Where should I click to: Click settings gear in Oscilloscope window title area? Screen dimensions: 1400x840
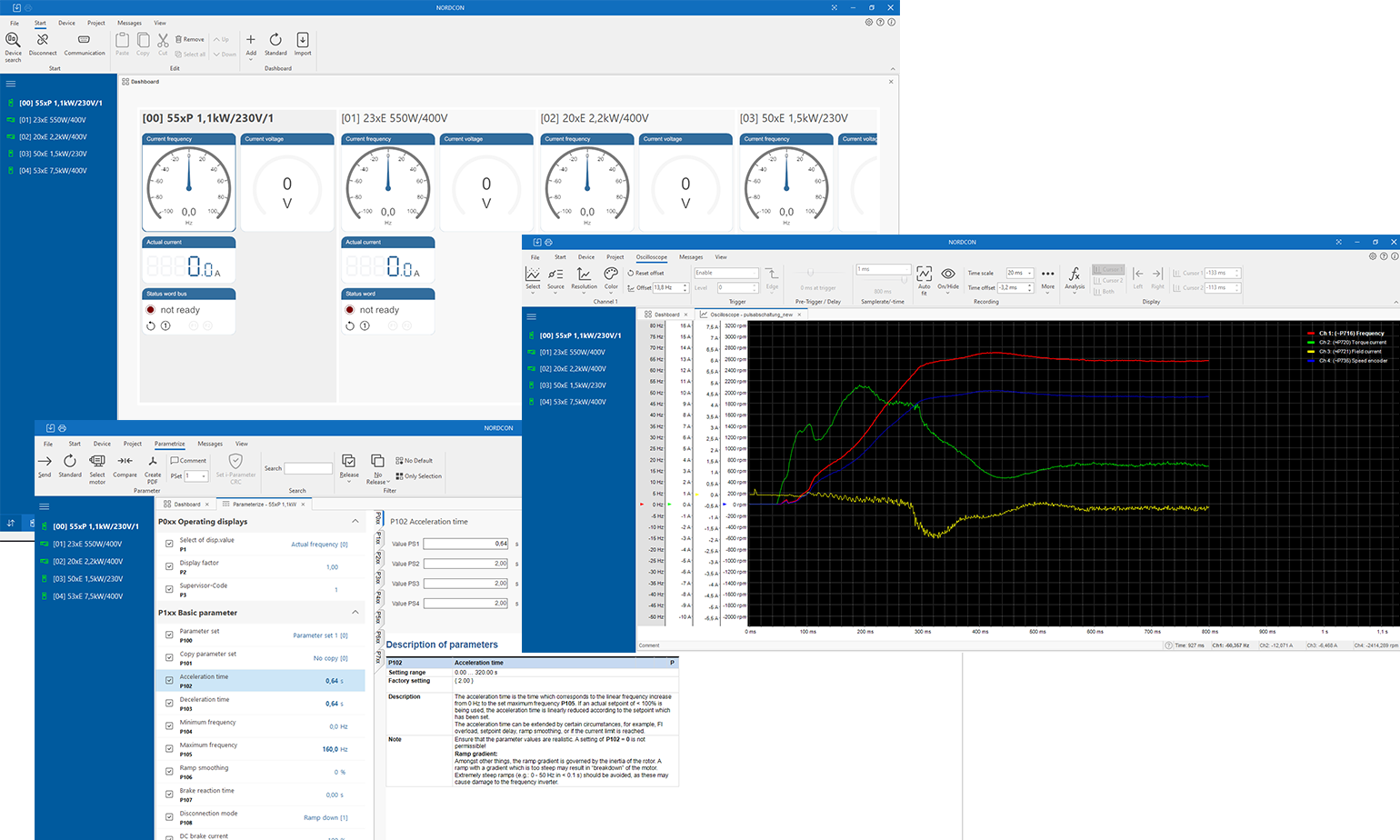point(1373,256)
